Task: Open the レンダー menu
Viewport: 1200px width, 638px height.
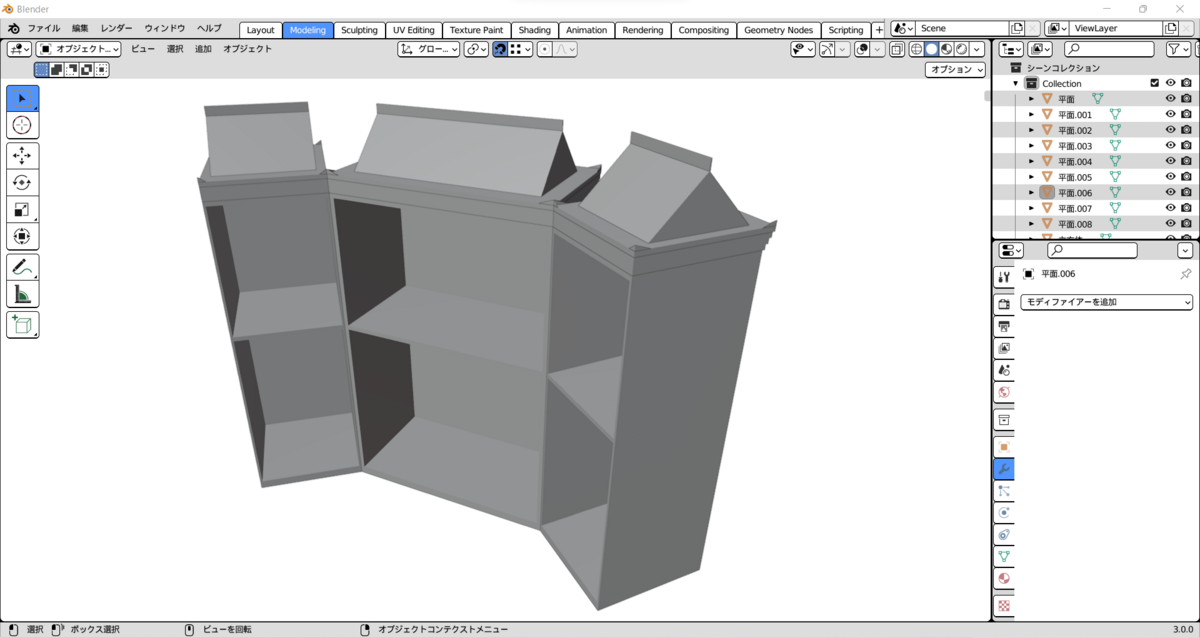Action: (x=116, y=29)
